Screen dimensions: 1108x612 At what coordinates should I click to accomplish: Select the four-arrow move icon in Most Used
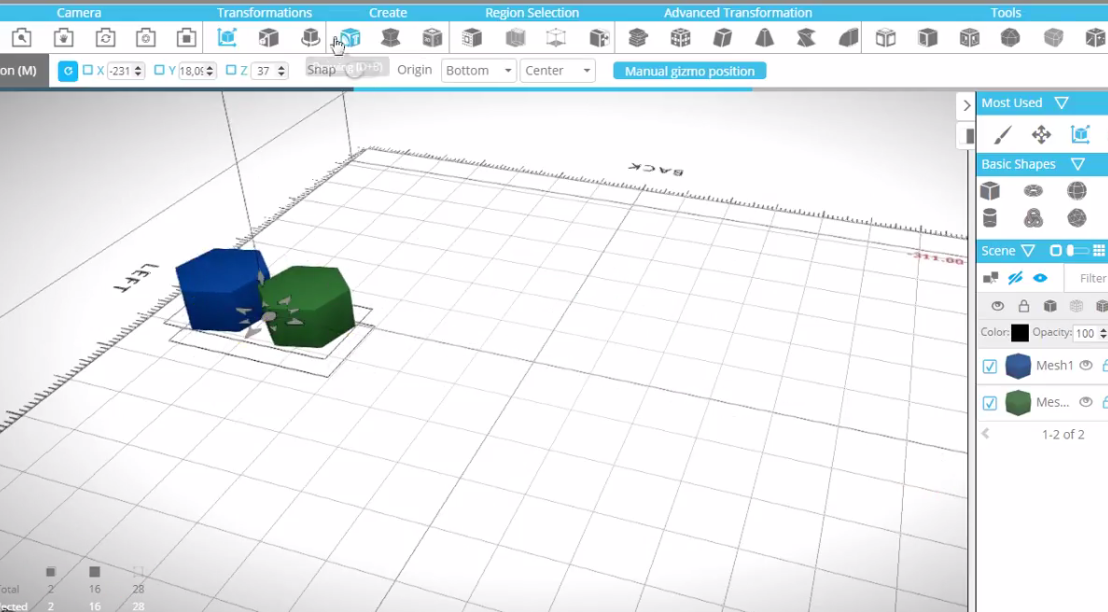(1041, 134)
